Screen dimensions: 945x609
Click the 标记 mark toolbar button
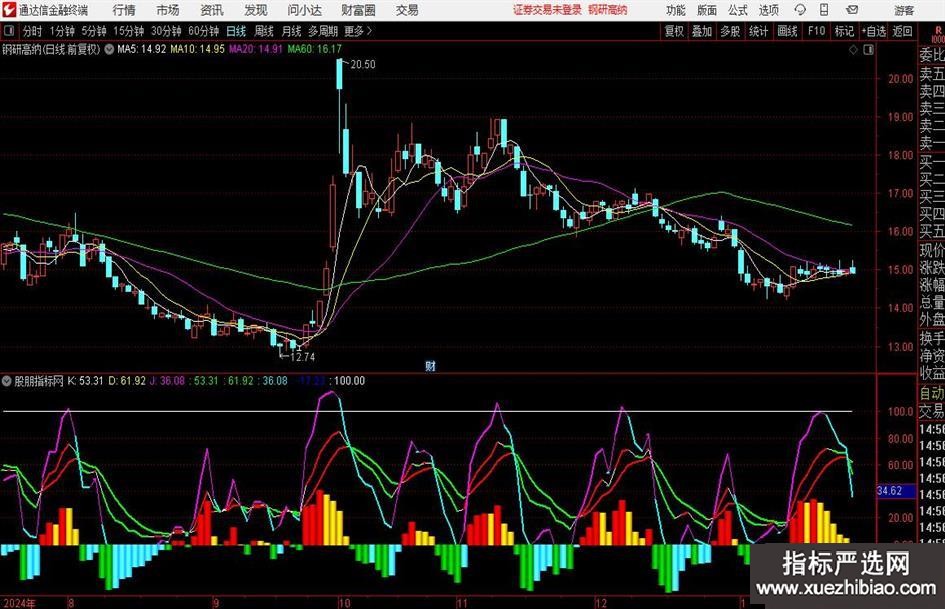(844, 31)
